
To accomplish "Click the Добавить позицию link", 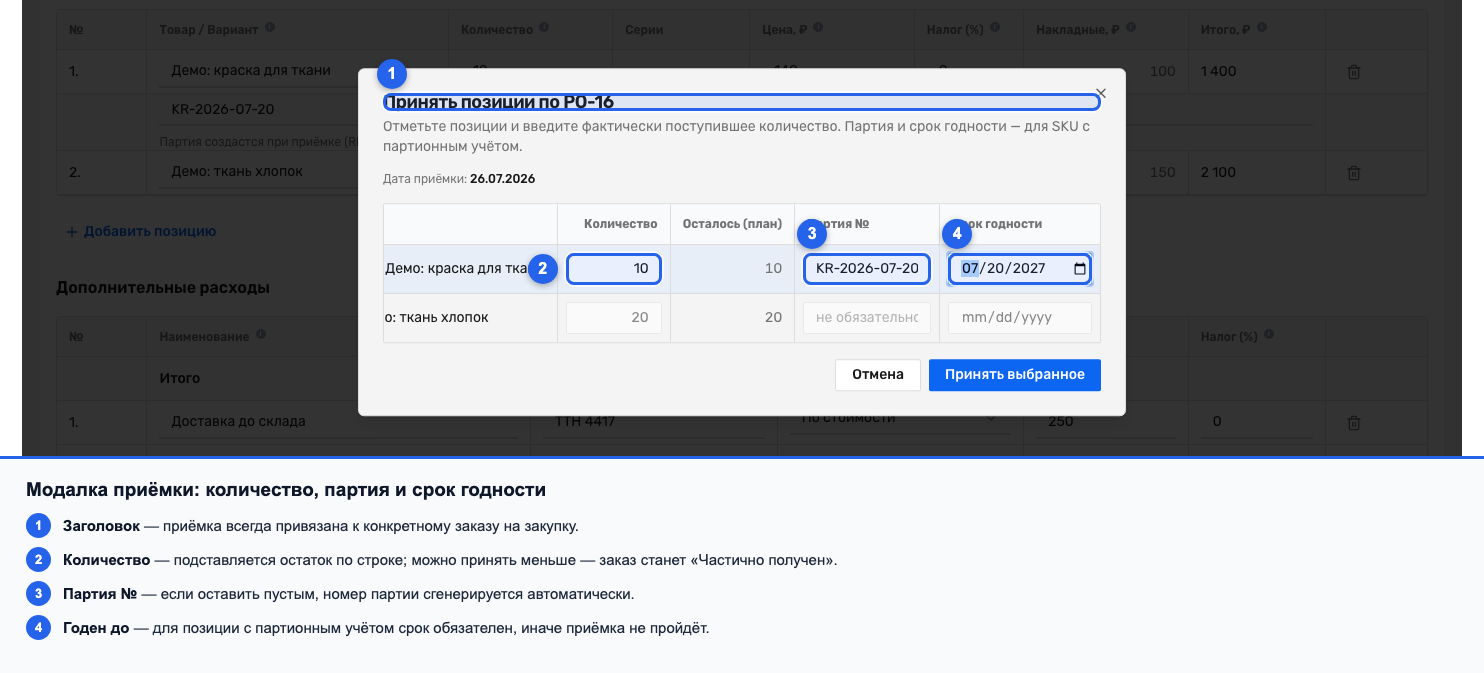I will point(141,231).
